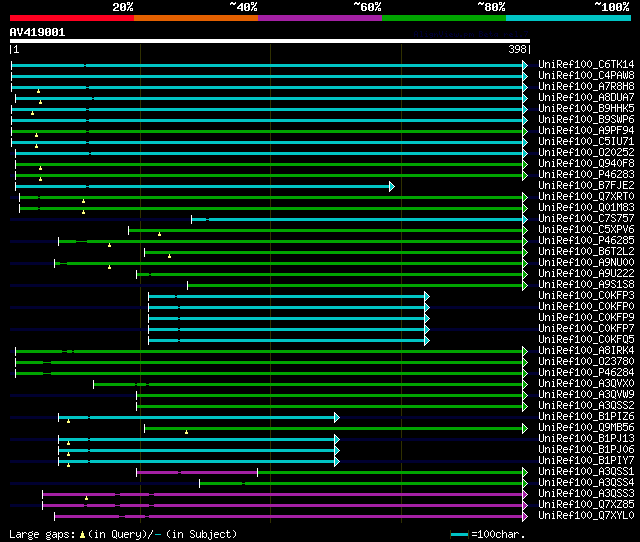Click the UniRef100_A9S1S8 label

(x=586, y=285)
